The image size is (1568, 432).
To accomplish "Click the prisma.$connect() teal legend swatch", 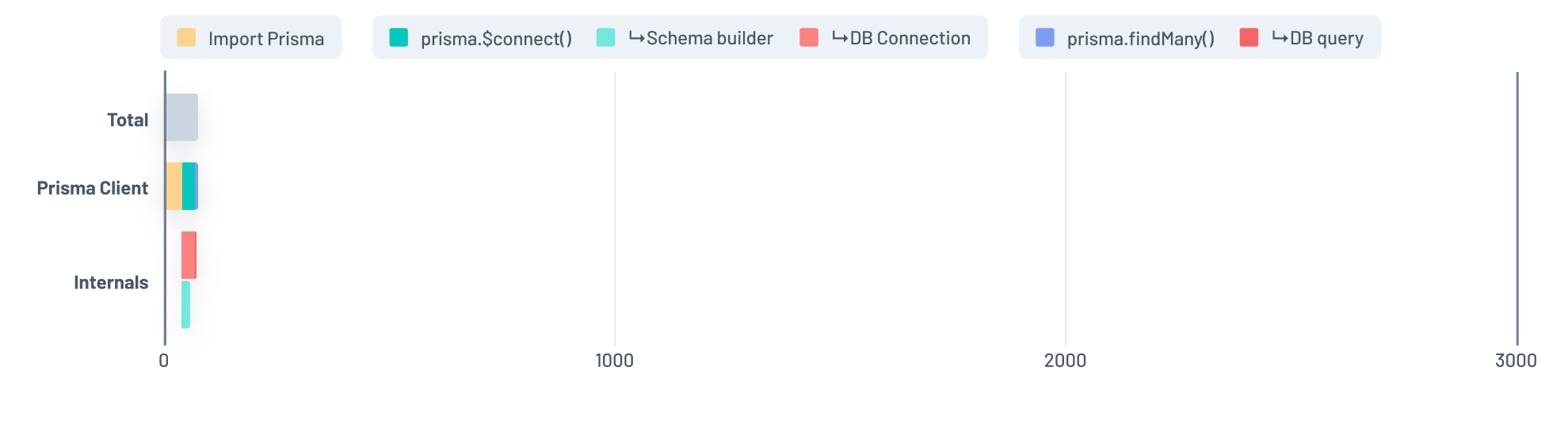I will tap(399, 37).
